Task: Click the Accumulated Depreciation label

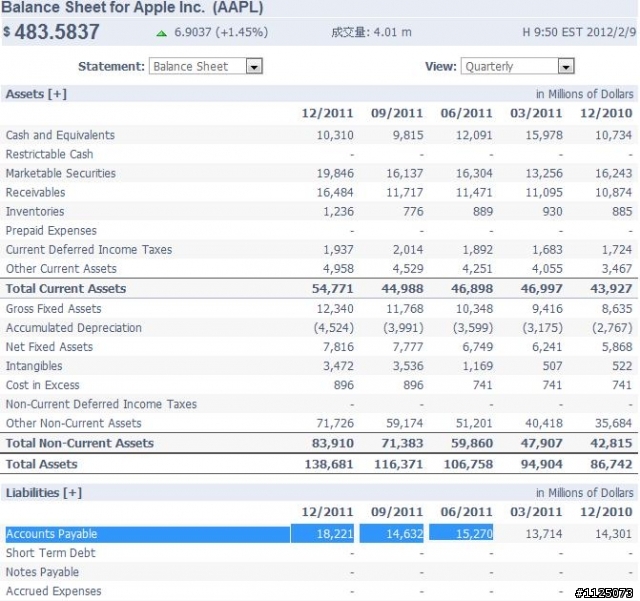Action: point(73,328)
